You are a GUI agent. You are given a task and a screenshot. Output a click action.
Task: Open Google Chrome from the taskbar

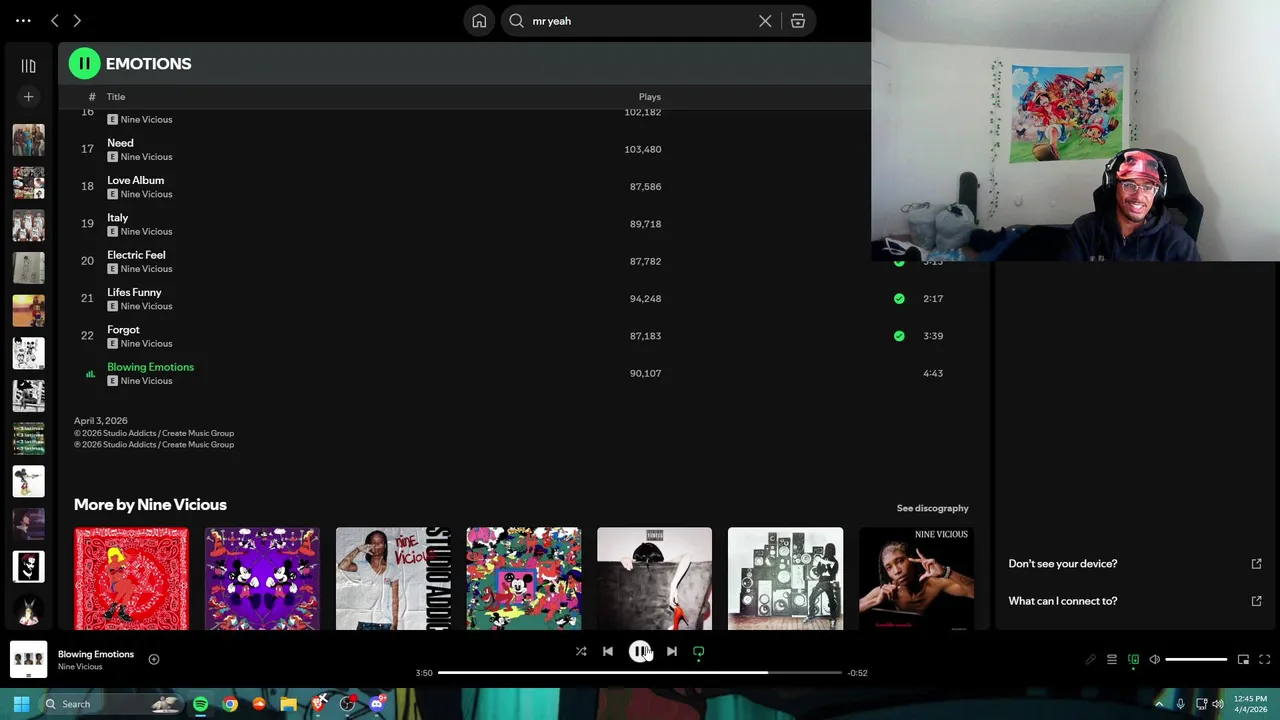(230, 704)
